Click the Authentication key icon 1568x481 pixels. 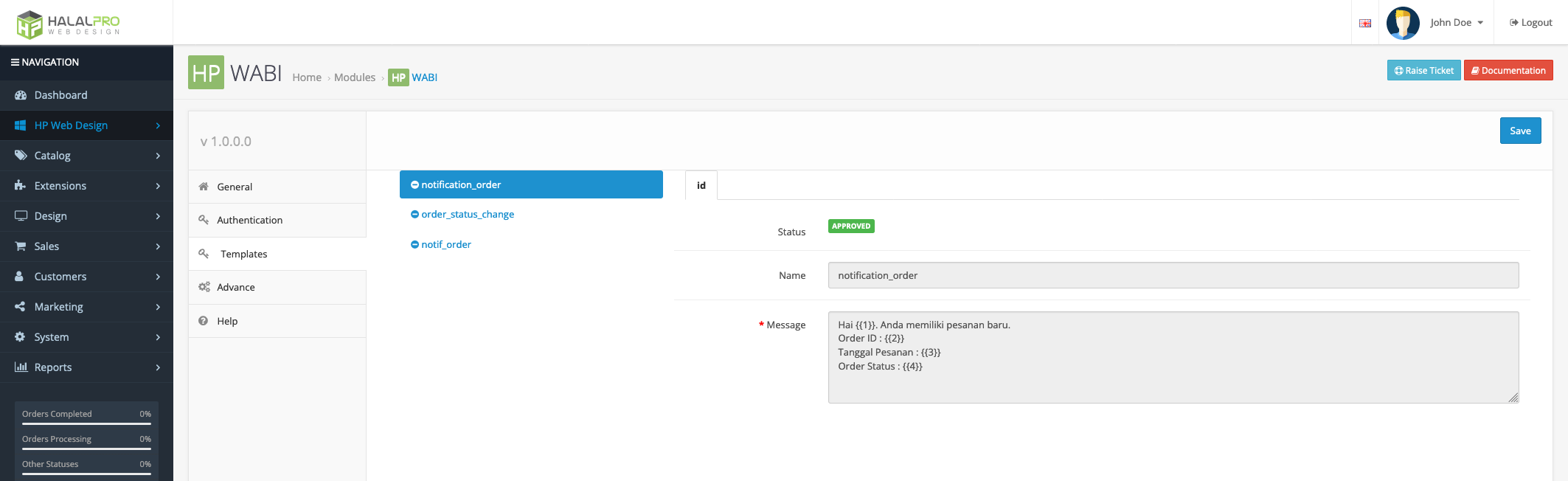coord(204,220)
